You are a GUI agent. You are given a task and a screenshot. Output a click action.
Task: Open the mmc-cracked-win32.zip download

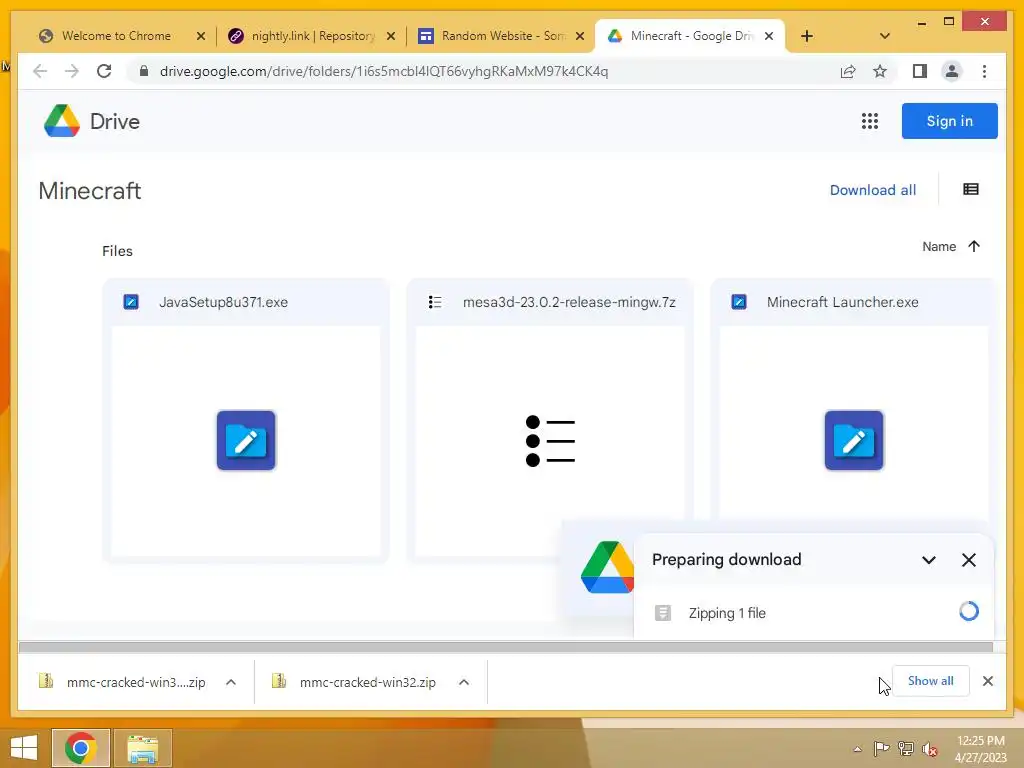tap(367, 682)
